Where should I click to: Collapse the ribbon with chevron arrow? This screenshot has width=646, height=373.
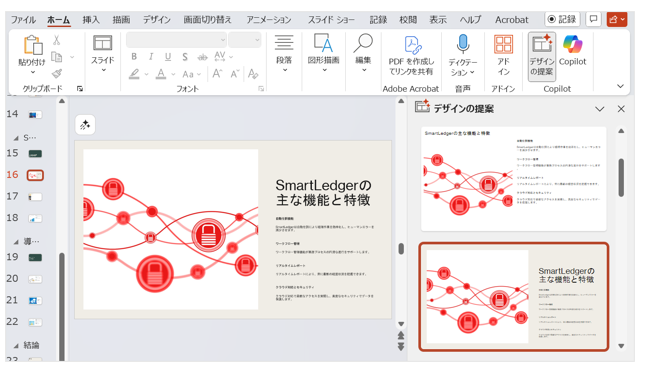pyautogui.click(x=620, y=86)
